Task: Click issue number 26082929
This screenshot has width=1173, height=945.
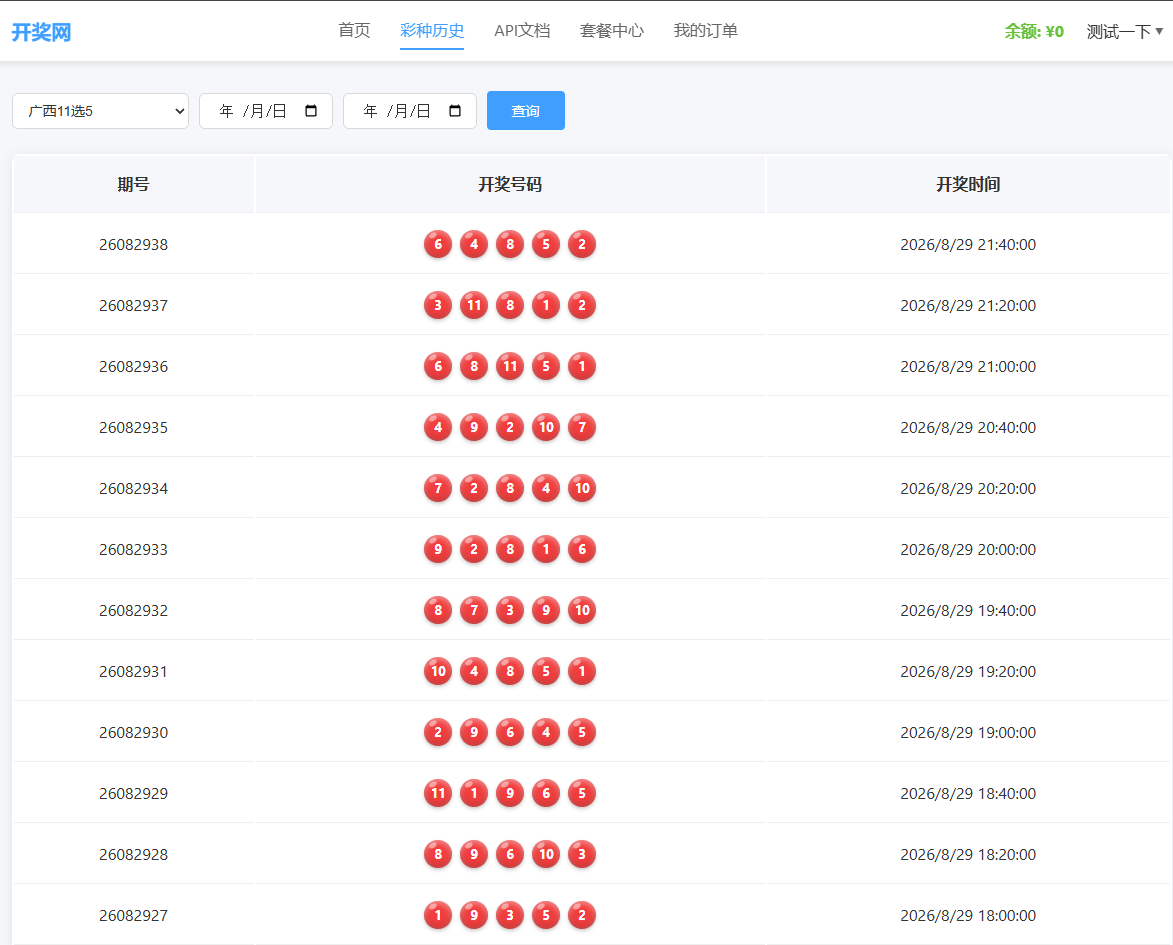Action: point(133,793)
